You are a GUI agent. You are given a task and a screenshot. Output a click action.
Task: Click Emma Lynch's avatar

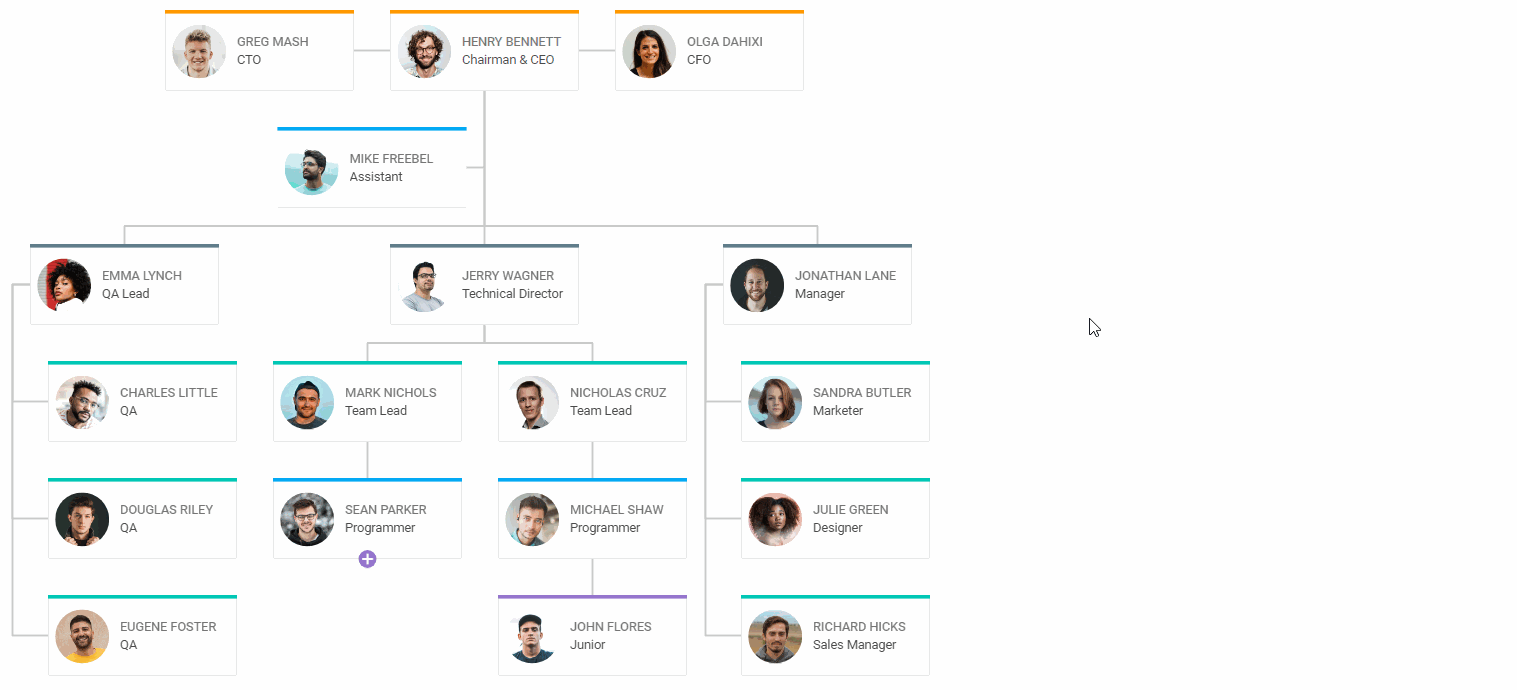click(64, 286)
